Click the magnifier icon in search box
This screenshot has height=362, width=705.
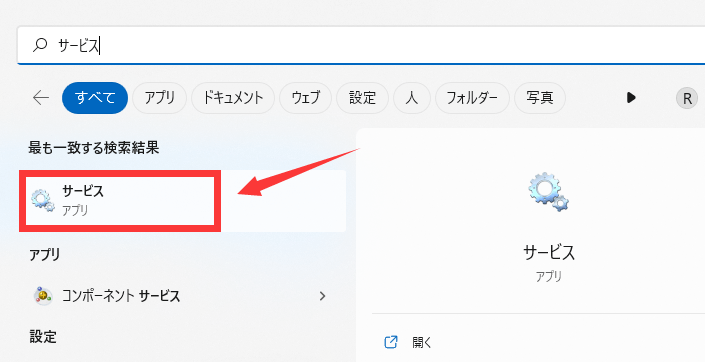point(40,45)
